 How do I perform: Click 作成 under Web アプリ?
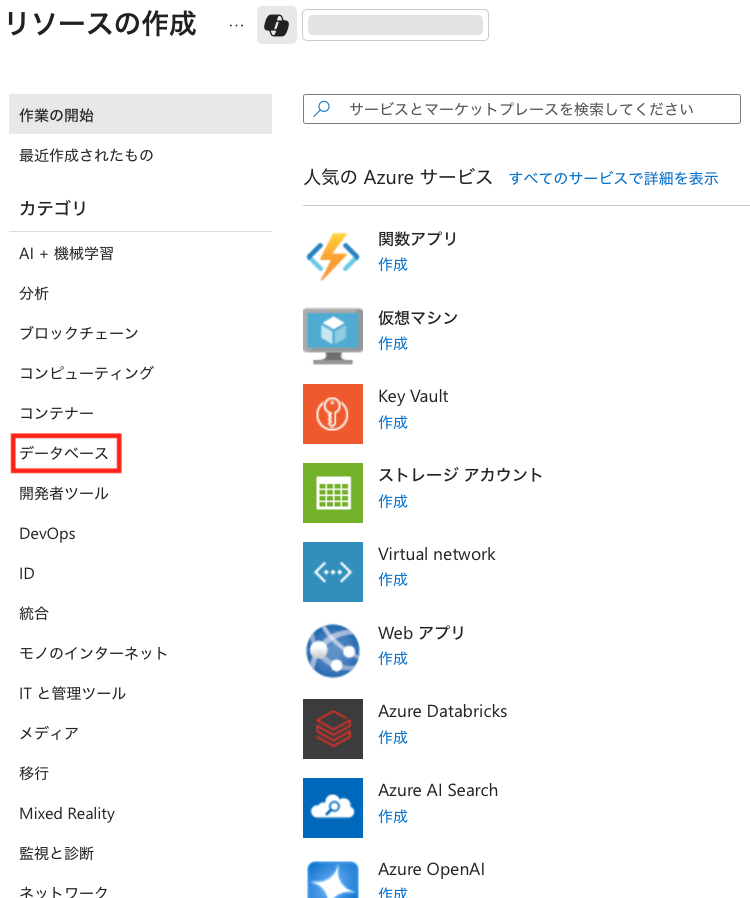tap(393, 658)
